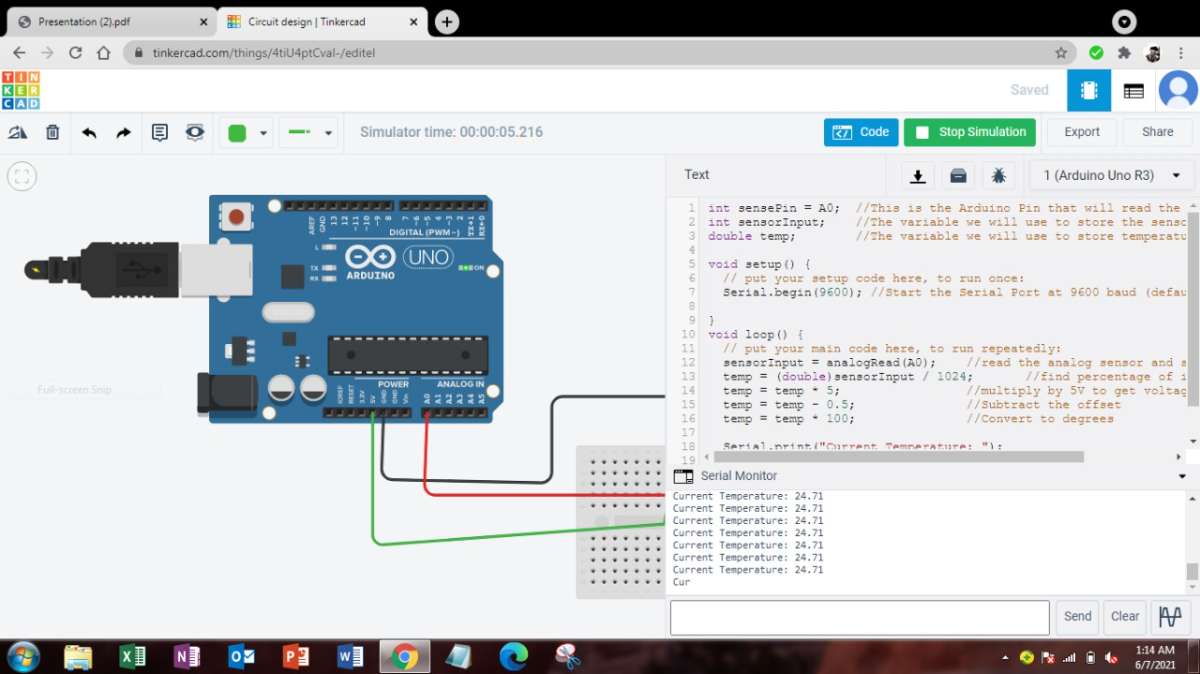
Task: Click the Tinkercad logo
Action: [x=21, y=90]
